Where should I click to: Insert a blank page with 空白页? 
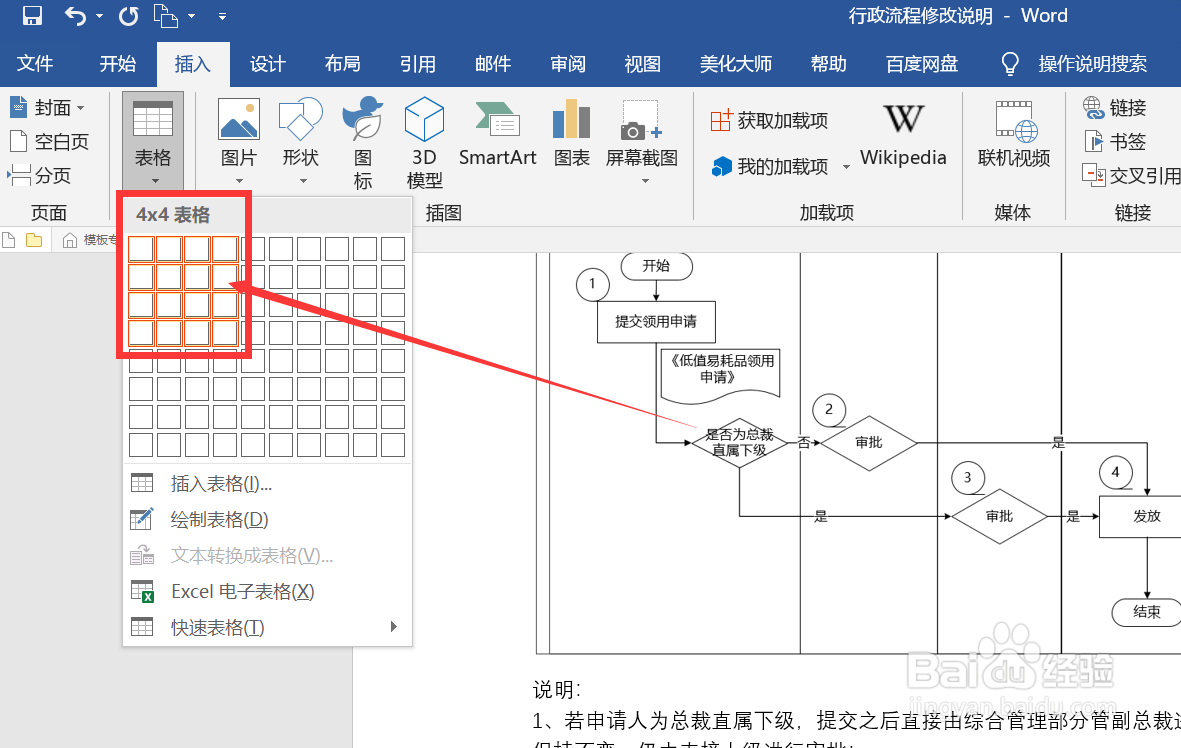pyautogui.click(x=51, y=141)
